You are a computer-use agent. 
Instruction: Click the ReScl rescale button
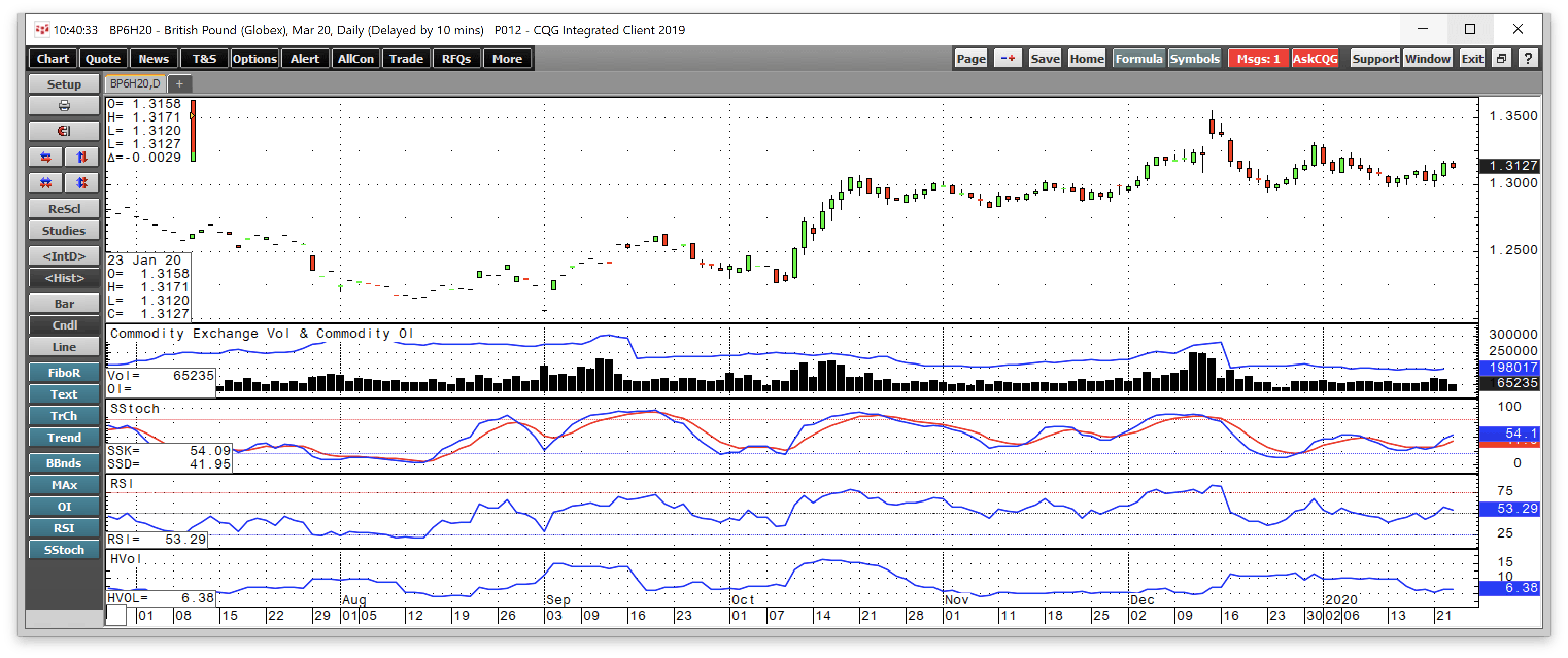[64, 209]
